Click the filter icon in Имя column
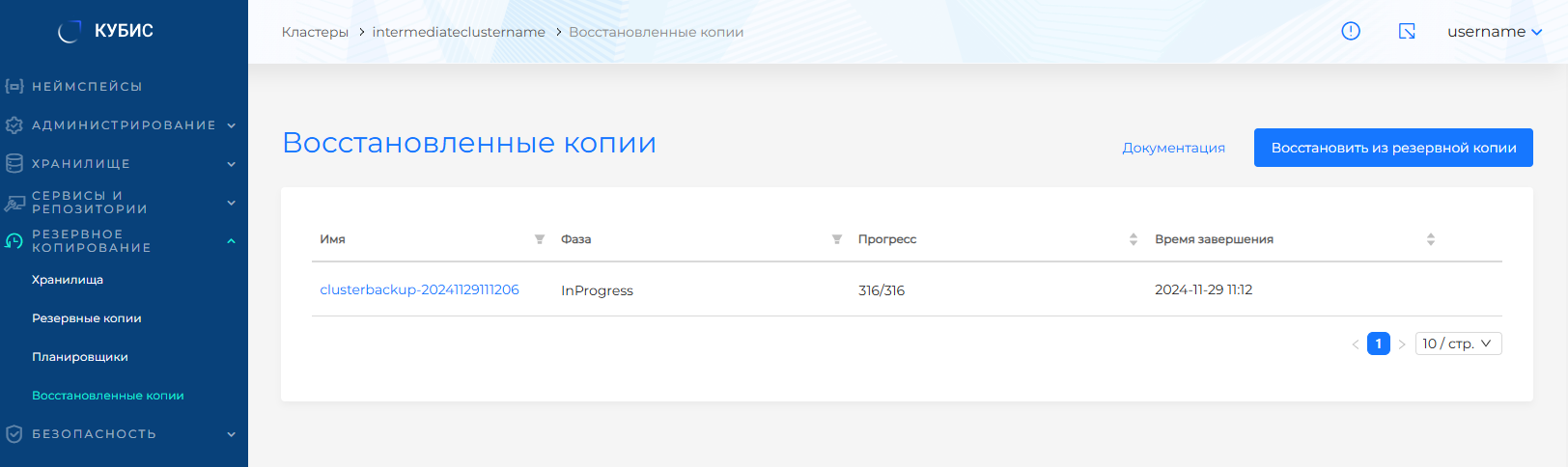The width and height of the screenshot is (1568, 467). coord(540,239)
